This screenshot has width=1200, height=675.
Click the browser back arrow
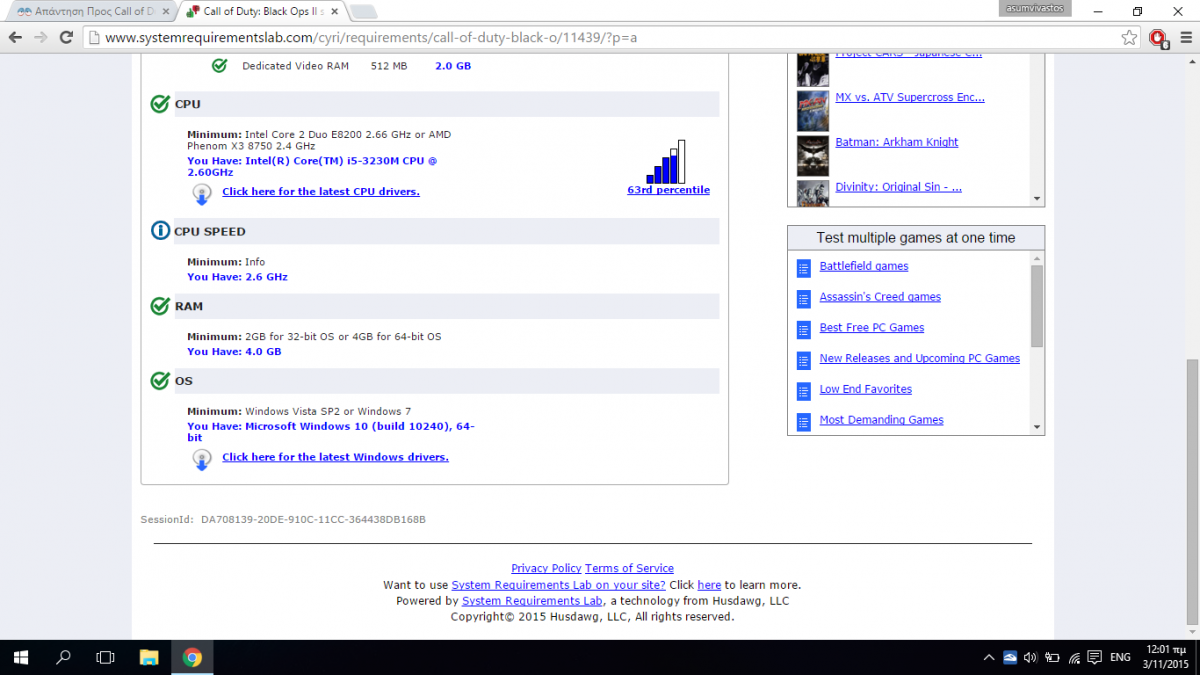tap(15, 37)
